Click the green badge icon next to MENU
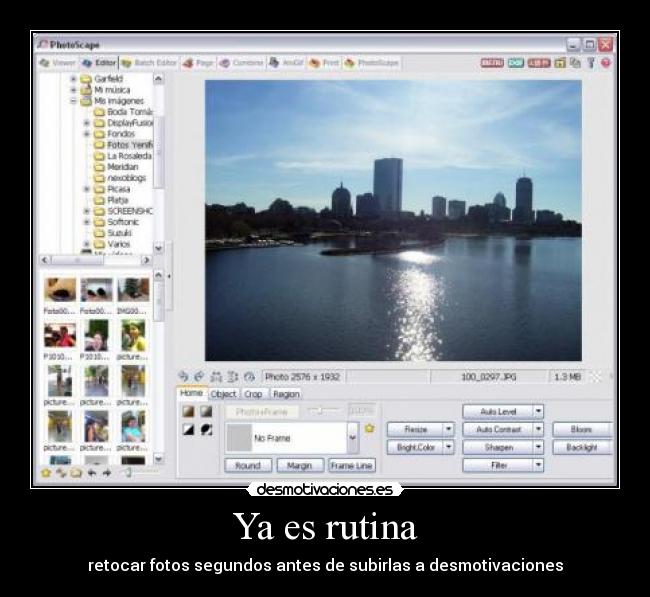The image size is (650, 597). [516, 63]
